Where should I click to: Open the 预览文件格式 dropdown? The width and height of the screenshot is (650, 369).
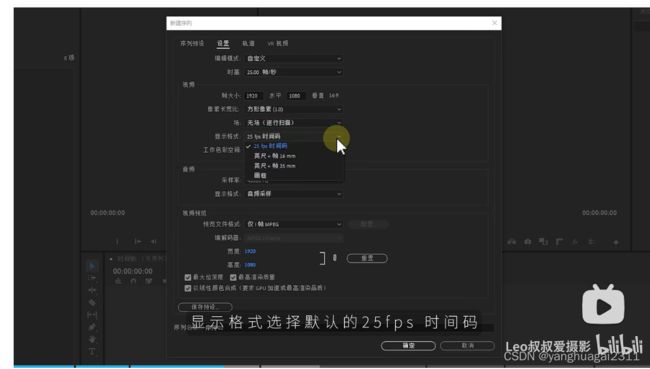click(294, 224)
